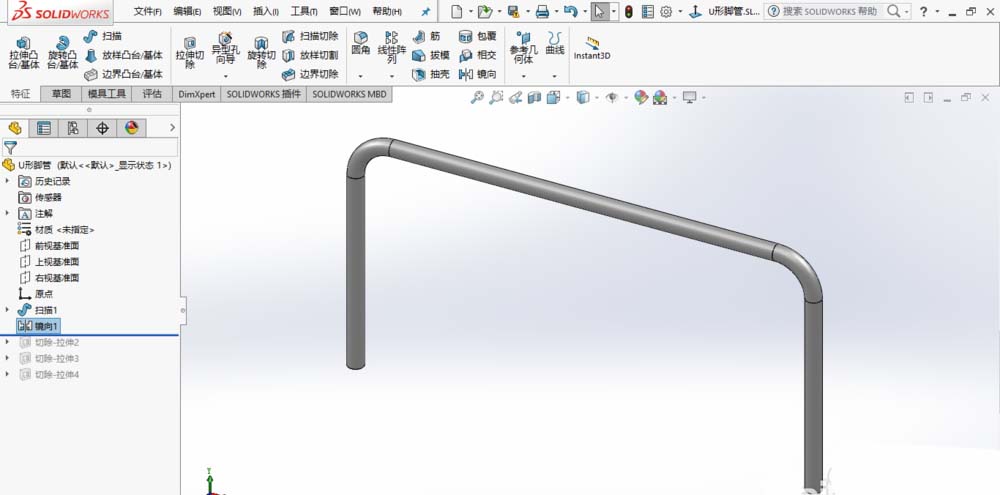Select 前视基准面 (Front Plane) in tree
The height and width of the screenshot is (495, 1000).
(50, 246)
